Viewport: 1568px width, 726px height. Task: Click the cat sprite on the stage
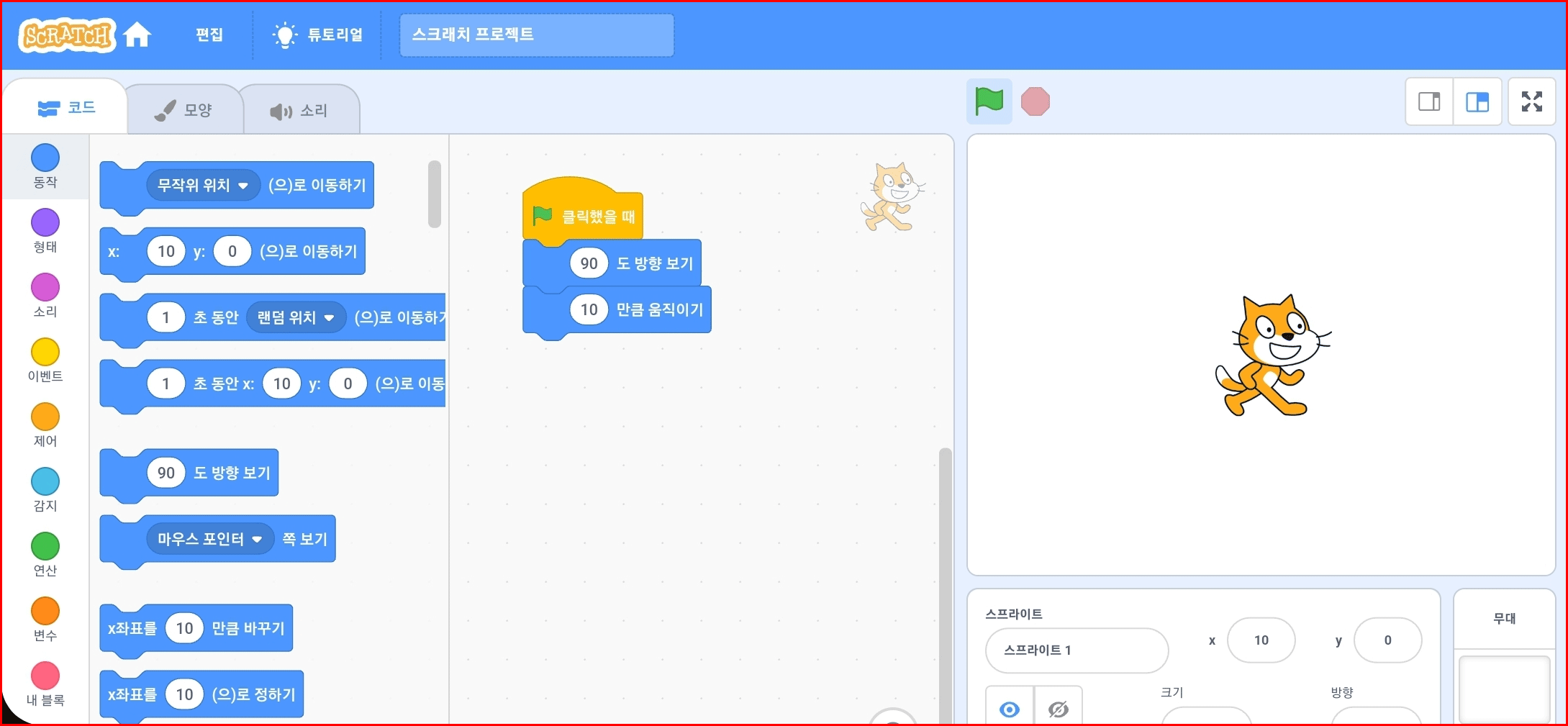pos(1272,355)
